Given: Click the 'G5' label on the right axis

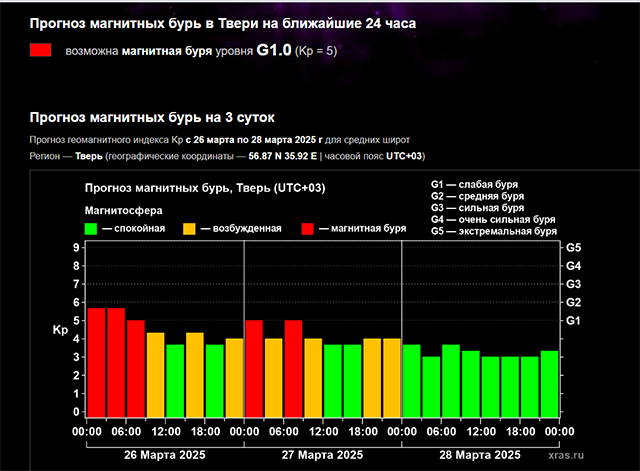Looking at the screenshot, I should pos(573,248).
